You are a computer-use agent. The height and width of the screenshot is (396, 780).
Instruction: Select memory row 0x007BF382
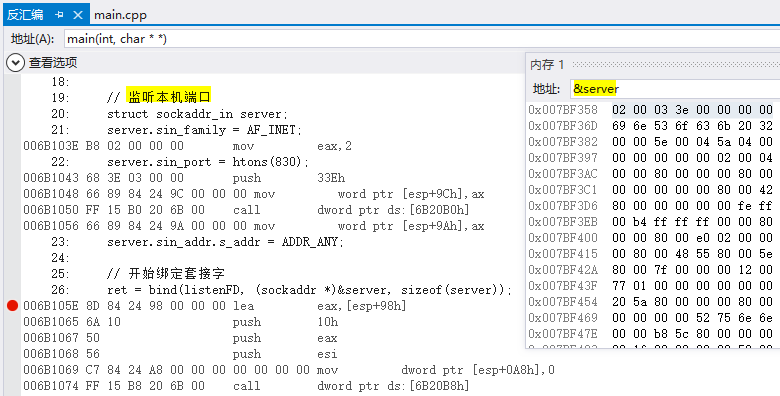coord(652,141)
